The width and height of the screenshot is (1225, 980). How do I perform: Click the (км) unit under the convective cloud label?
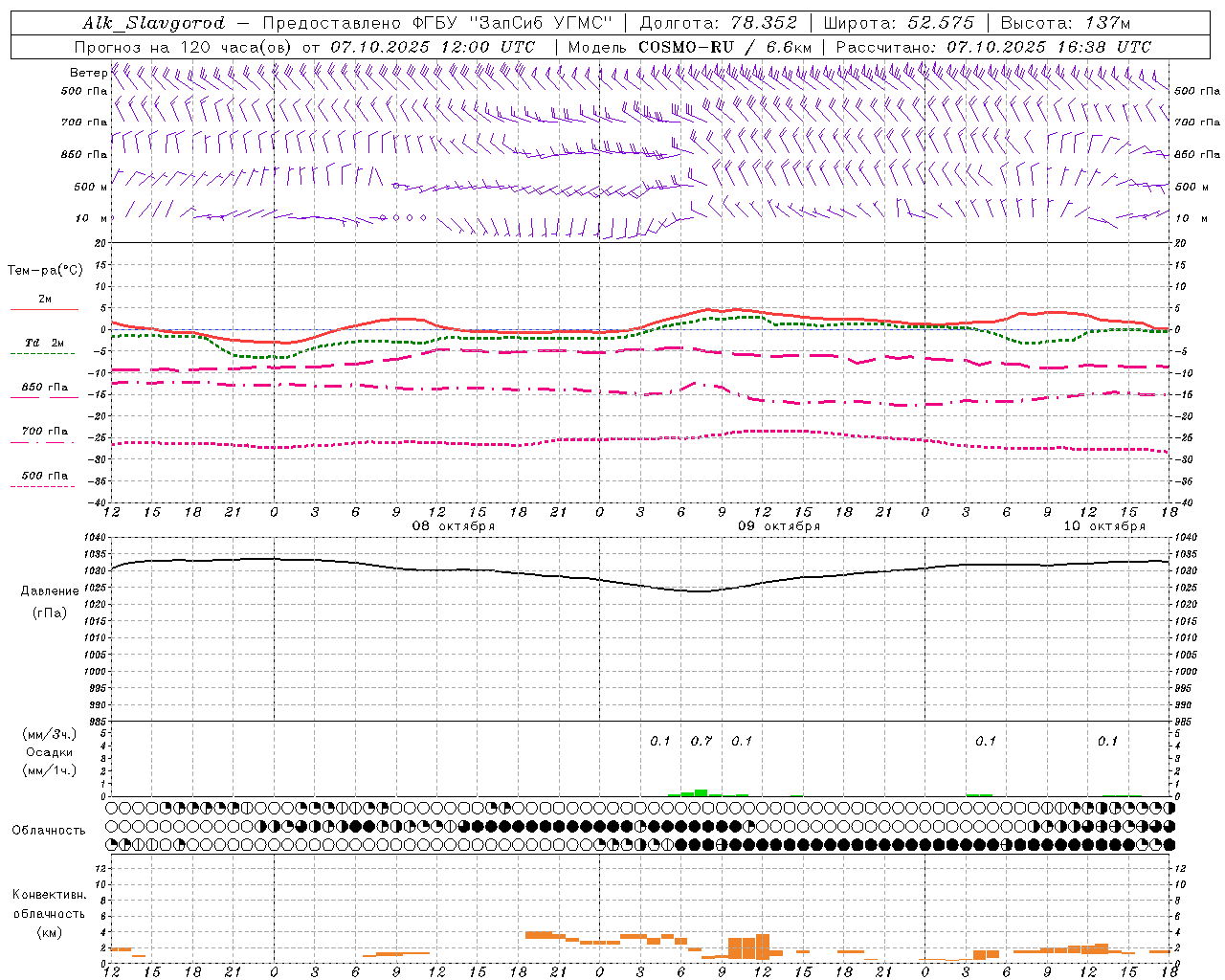click(x=49, y=932)
